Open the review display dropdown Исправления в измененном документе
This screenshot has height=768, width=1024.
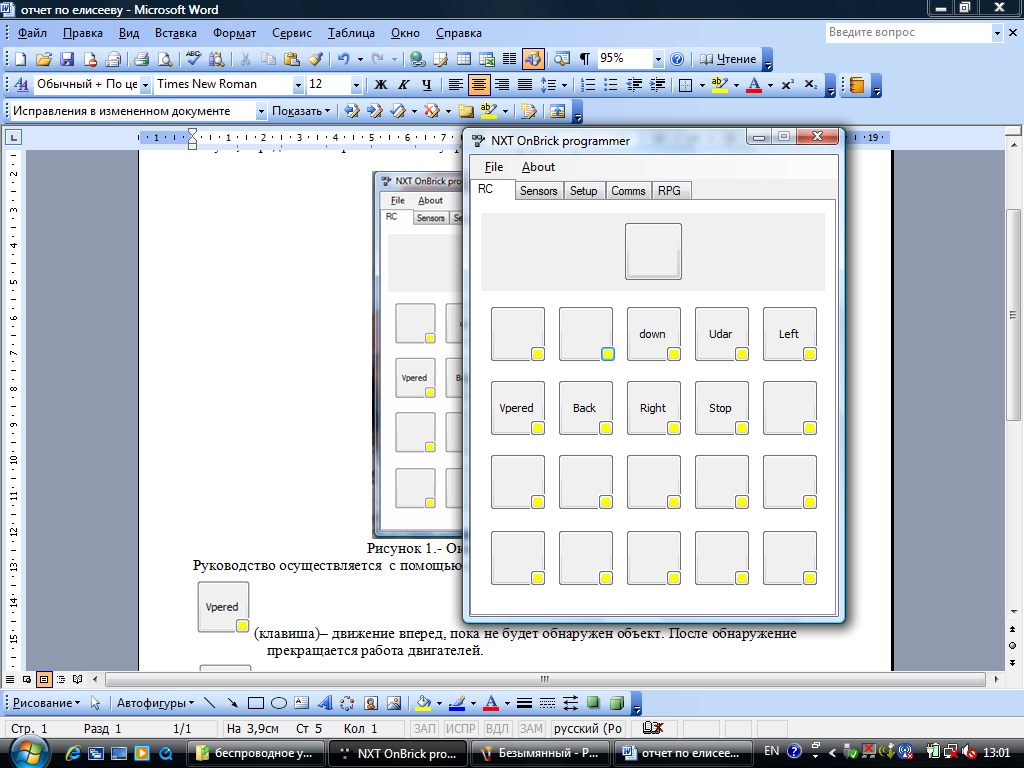[261, 112]
